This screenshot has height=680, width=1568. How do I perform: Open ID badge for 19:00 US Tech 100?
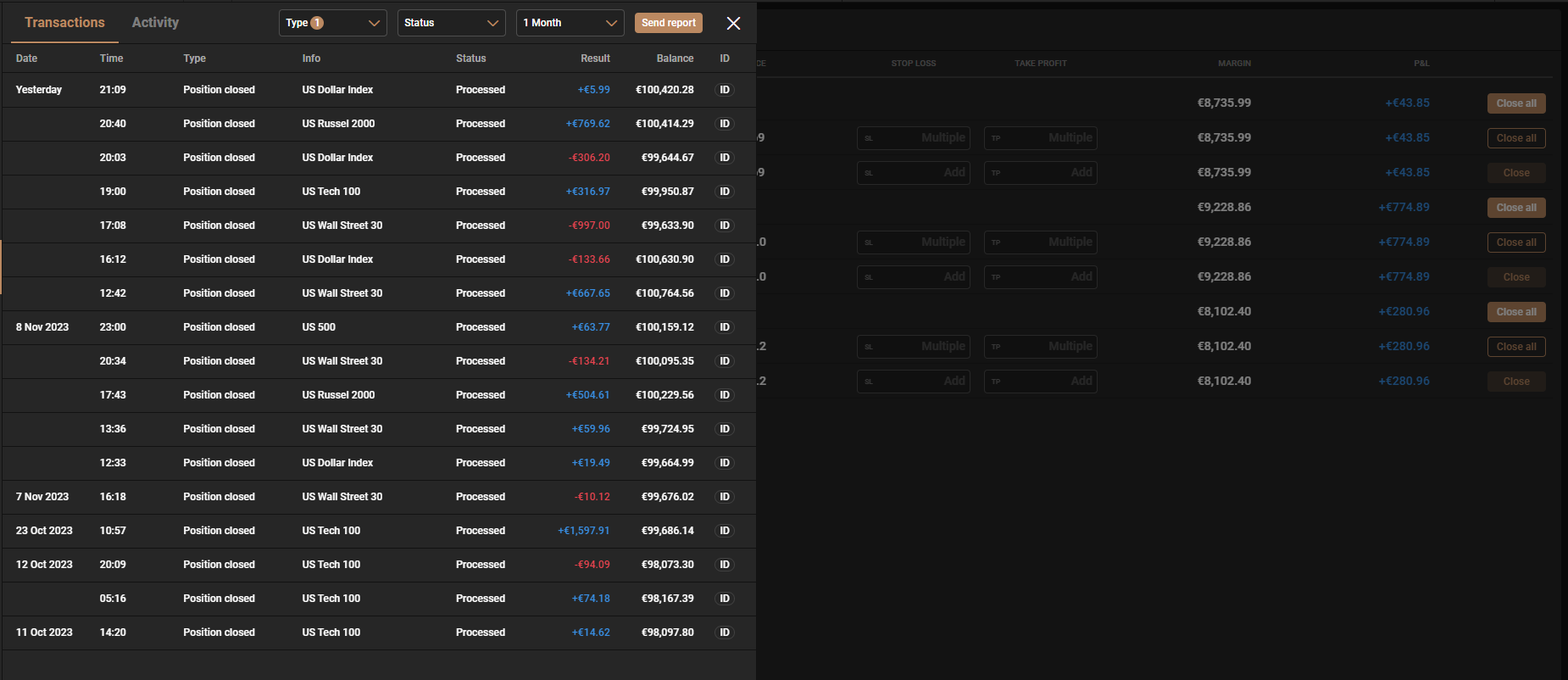coord(725,192)
